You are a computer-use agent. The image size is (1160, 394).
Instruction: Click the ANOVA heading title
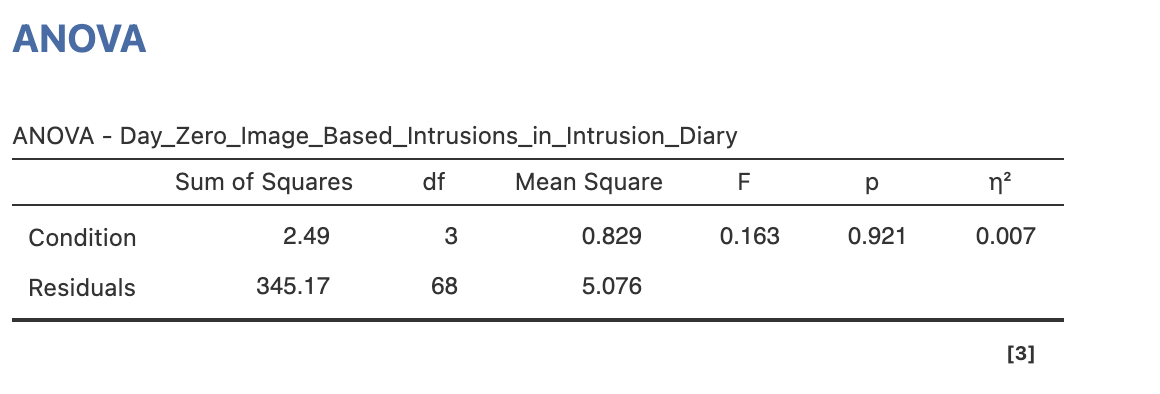coord(79,39)
